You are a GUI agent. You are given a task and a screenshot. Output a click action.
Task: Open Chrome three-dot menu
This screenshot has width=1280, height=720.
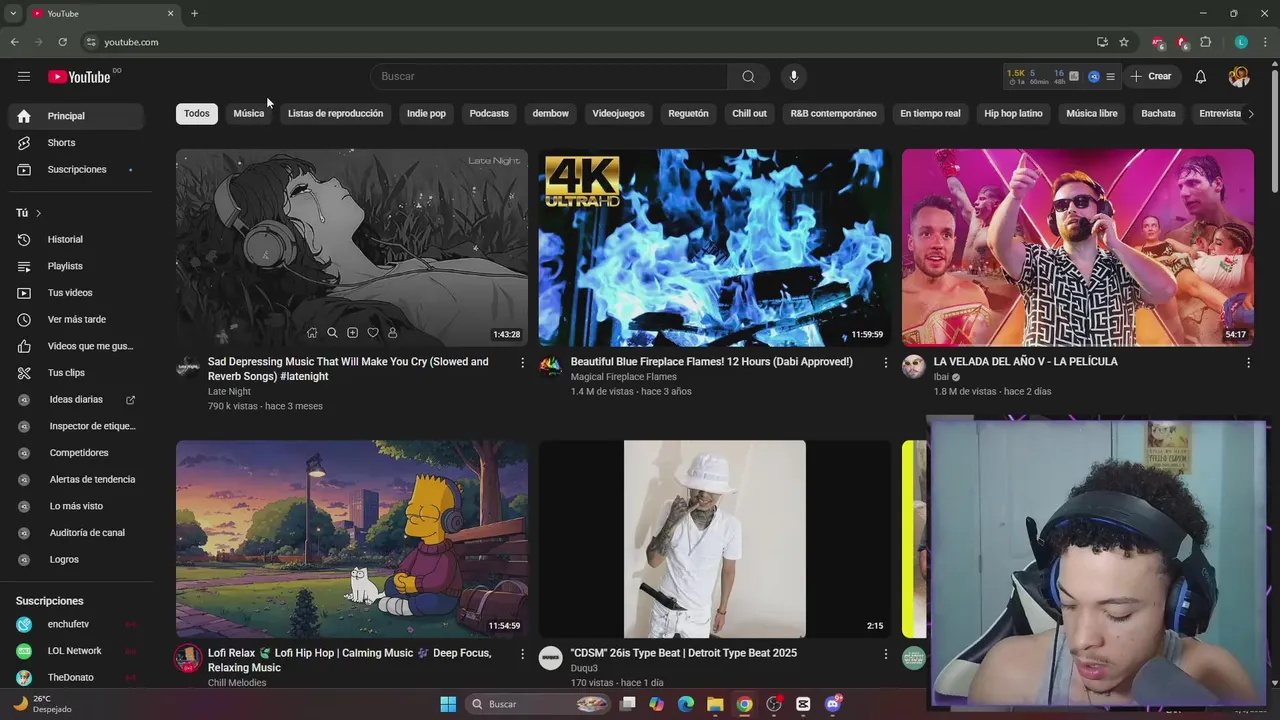point(1264,42)
